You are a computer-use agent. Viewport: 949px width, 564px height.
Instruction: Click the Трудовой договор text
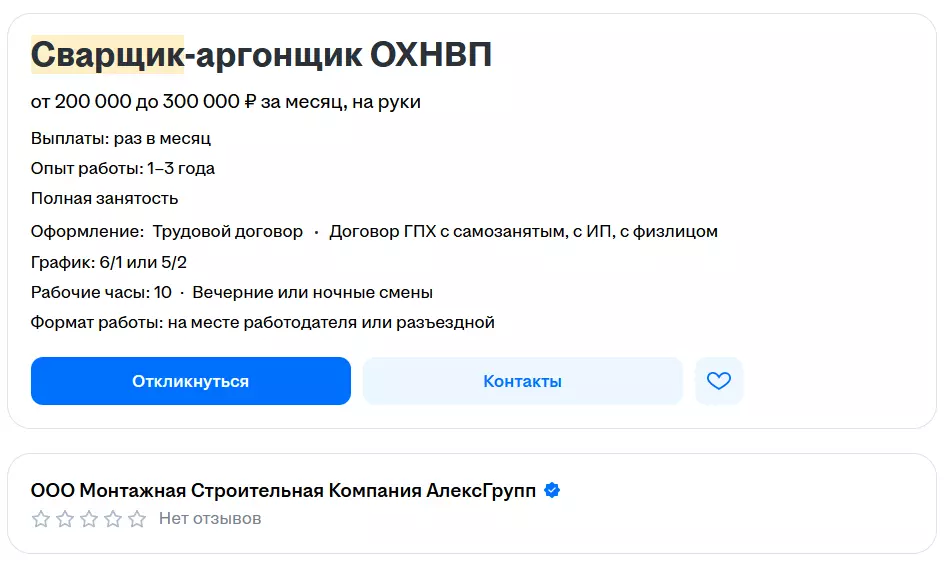coord(228,231)
